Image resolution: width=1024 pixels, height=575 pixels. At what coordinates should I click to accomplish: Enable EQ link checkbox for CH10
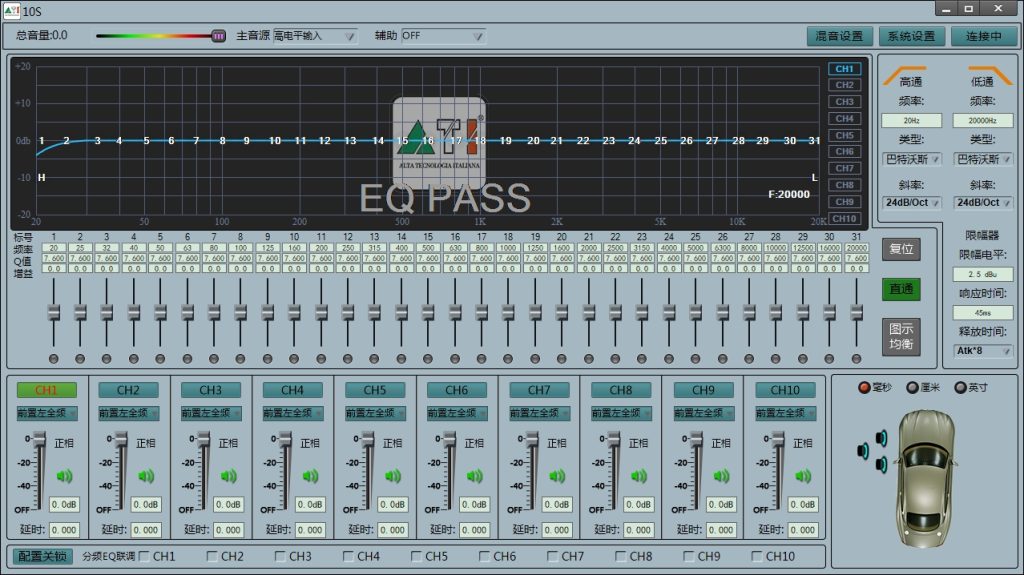tap(757, 556)
